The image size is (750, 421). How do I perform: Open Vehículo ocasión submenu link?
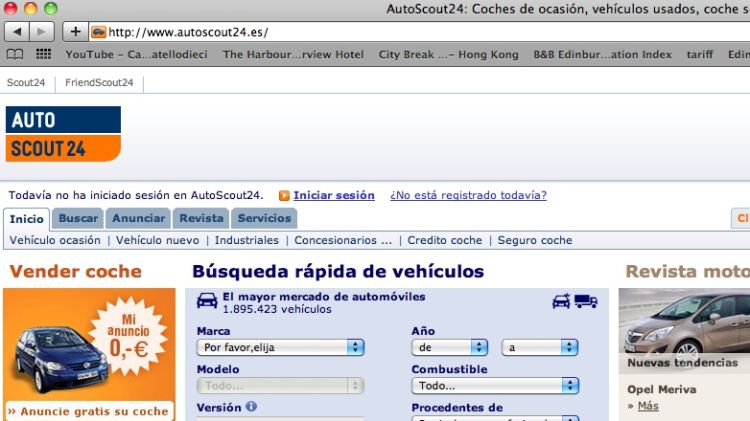click(x=55, y=240)
